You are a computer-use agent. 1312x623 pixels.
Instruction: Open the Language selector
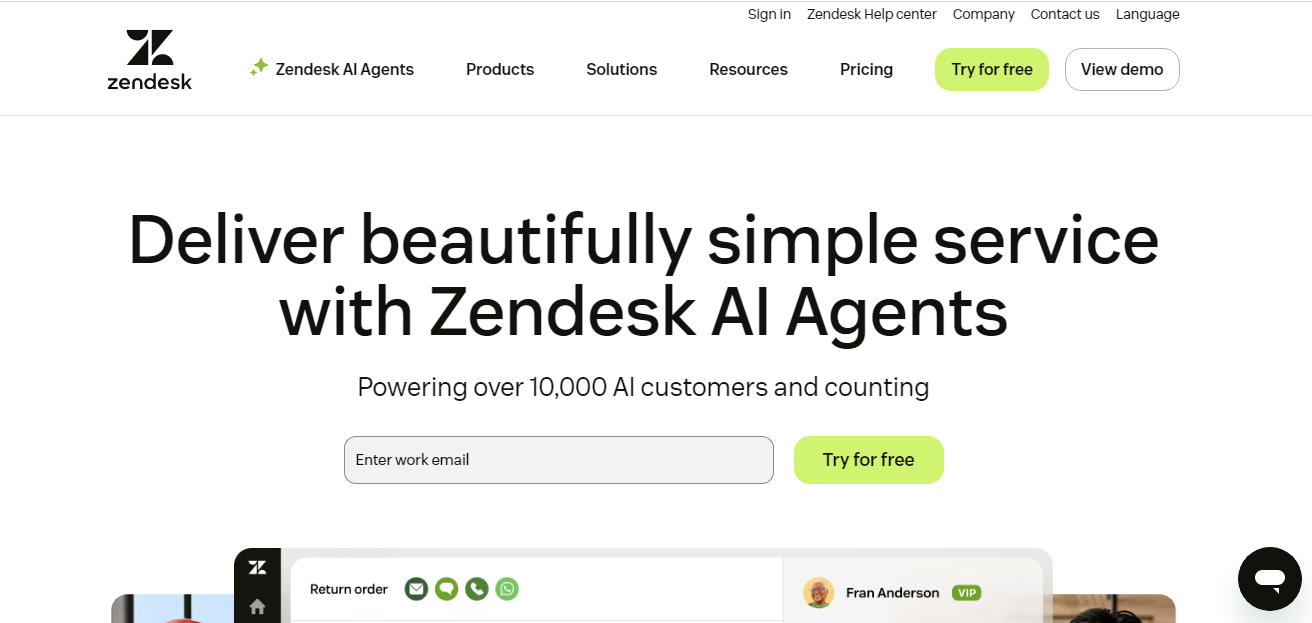1147,14
